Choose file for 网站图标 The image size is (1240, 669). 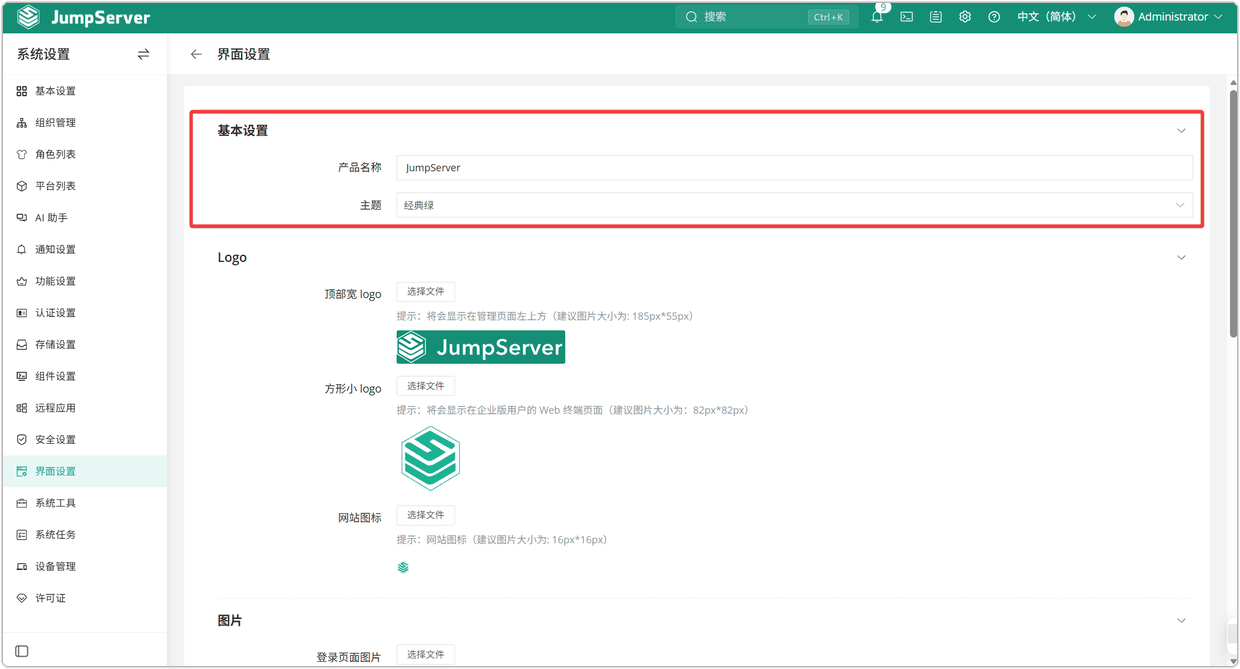[x=426, y=515]
